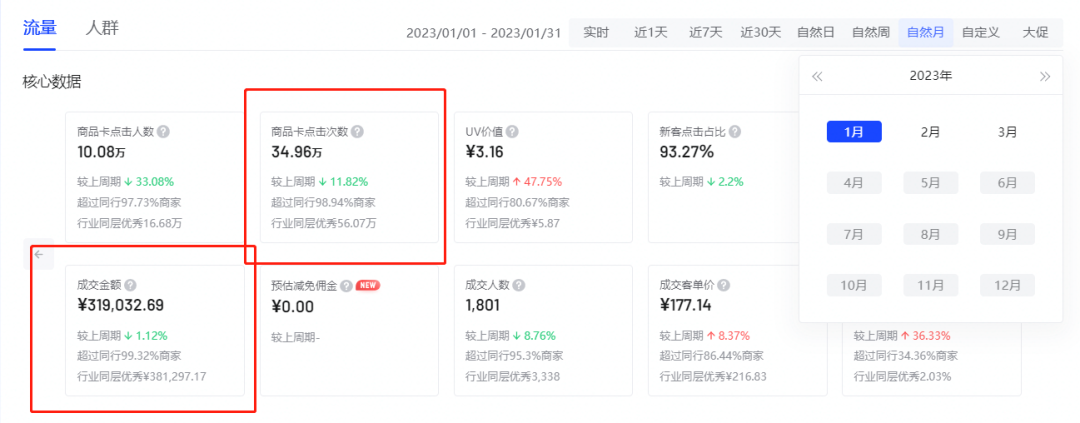This screenshot has width=1080, height=423.
Task: Open help icon beside 商品卡点击人数
Action: click(x=163, y=132)
